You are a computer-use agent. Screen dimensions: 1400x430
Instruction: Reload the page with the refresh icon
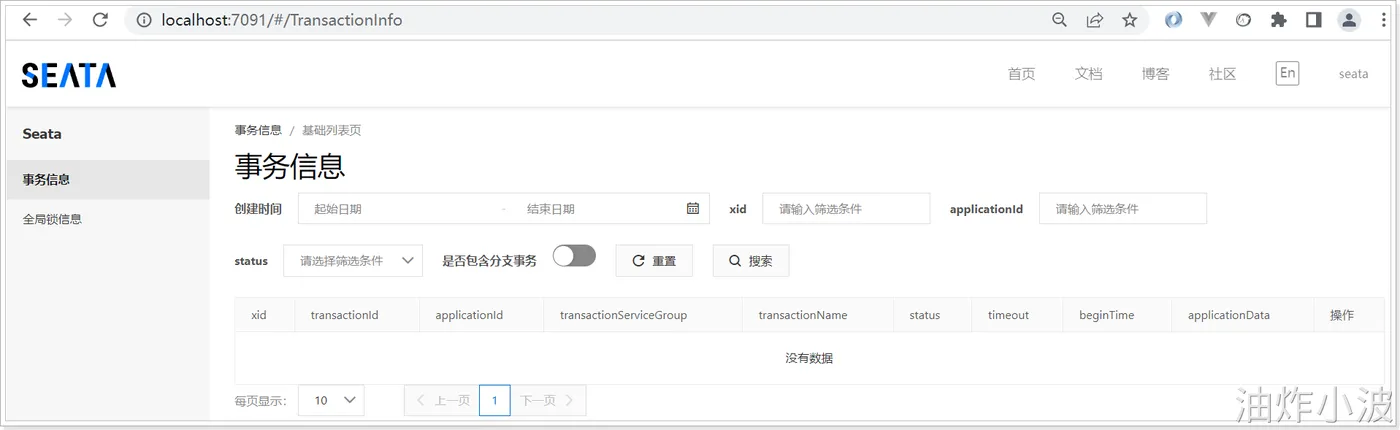pyautogui.click(x=100, y=20)
